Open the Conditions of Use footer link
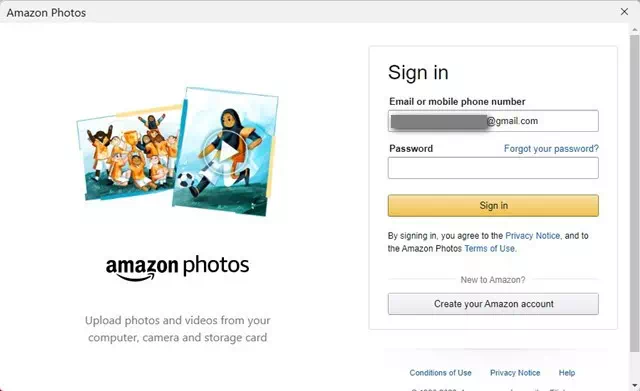 (x=440, y=373)
